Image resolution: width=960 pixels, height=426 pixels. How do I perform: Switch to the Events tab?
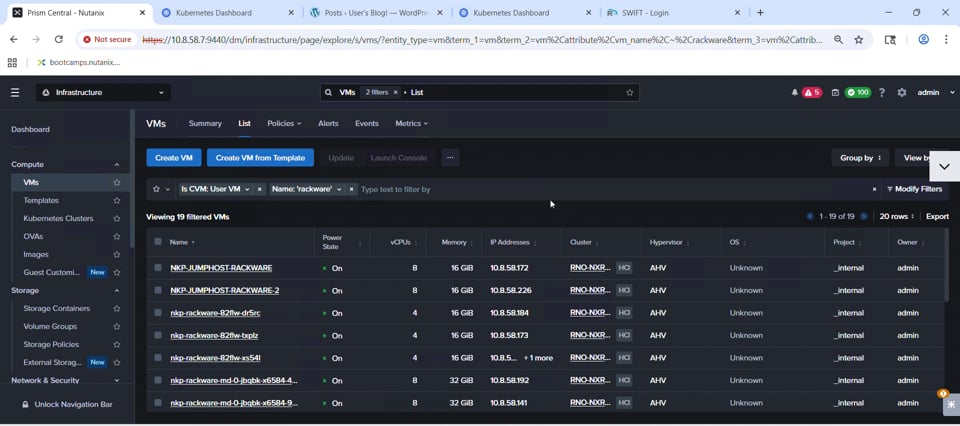click(x=367, y=123)
